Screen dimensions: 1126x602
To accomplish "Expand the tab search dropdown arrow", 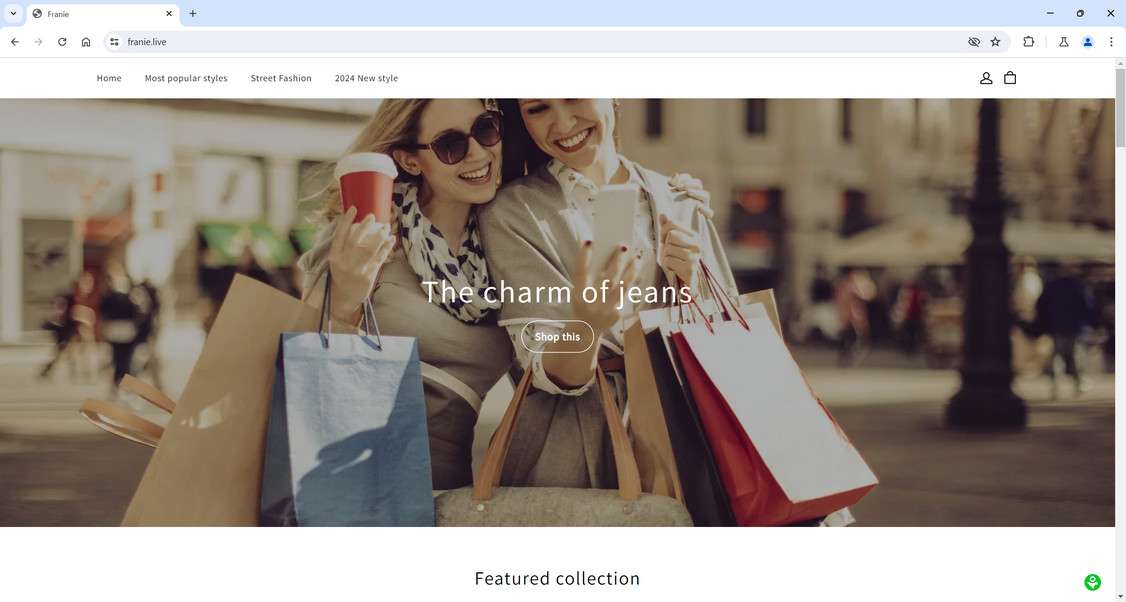I will coord(13,14).
